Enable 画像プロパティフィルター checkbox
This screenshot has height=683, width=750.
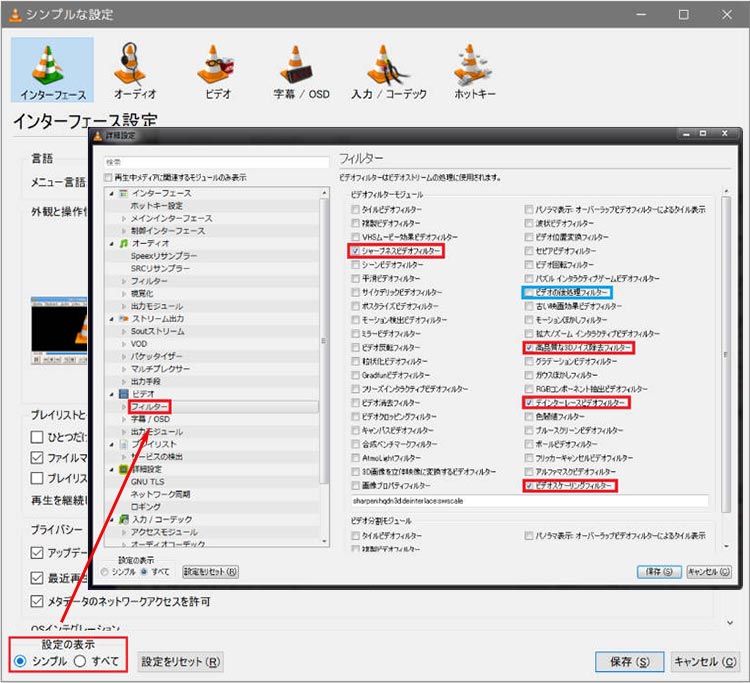click(355, 485)
